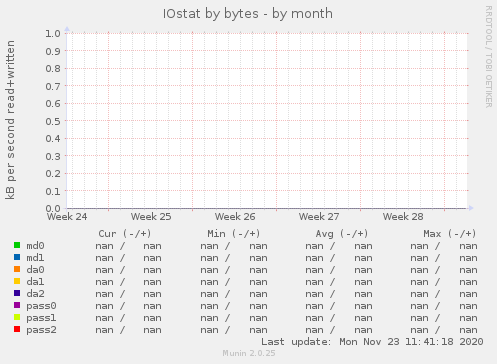Select the pass0 legend label
Viewport: 497px width, 364px height.
41,306
